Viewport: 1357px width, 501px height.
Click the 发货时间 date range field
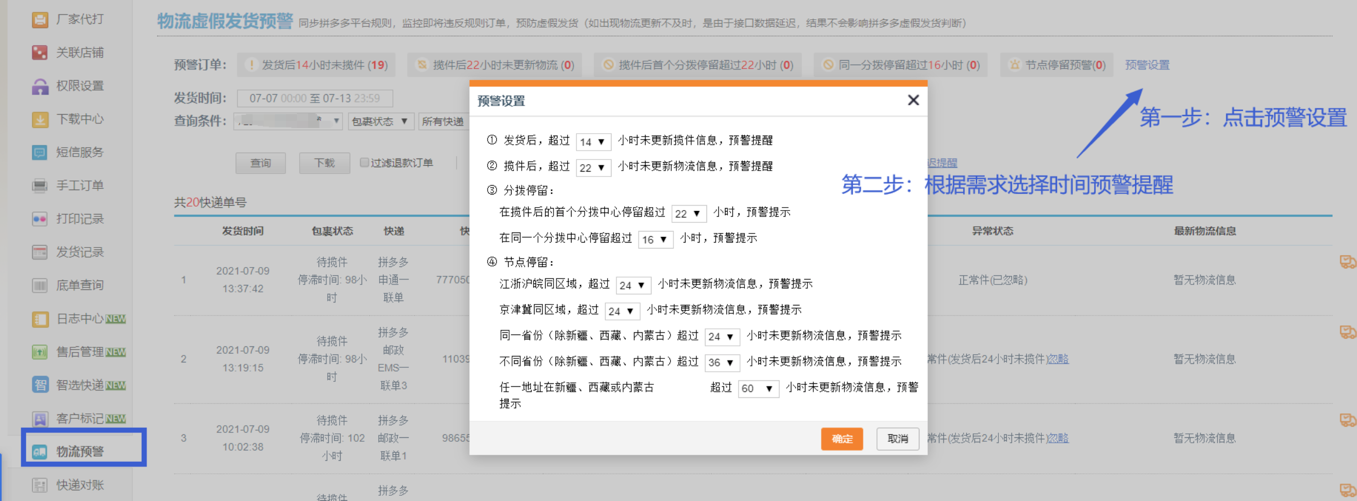pos(314,98)
